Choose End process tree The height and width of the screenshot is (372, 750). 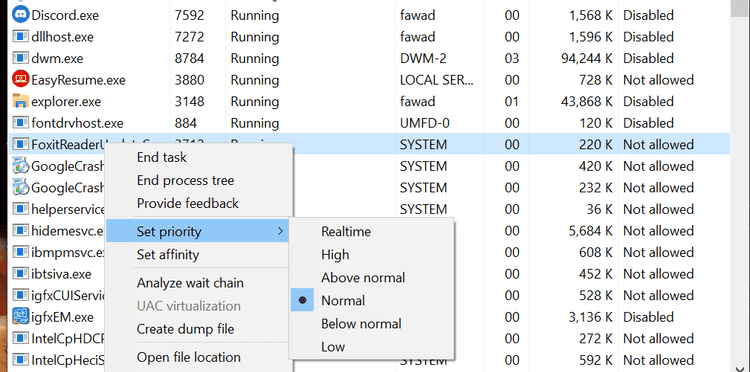(x=186, y=180)
